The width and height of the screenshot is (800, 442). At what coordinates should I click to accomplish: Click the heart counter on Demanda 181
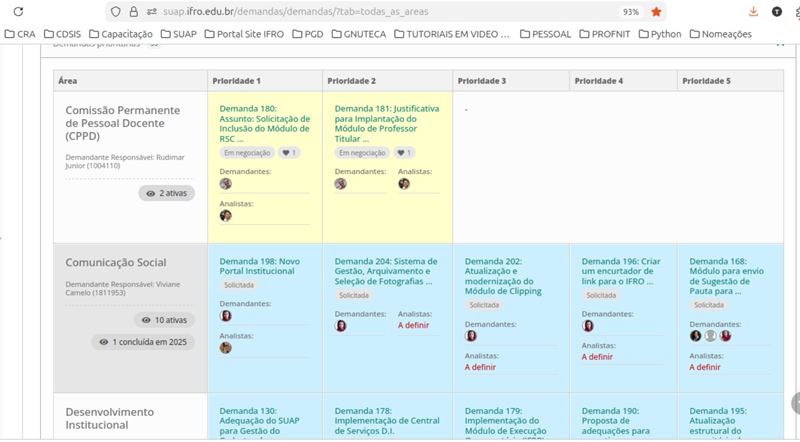[403, 153]
